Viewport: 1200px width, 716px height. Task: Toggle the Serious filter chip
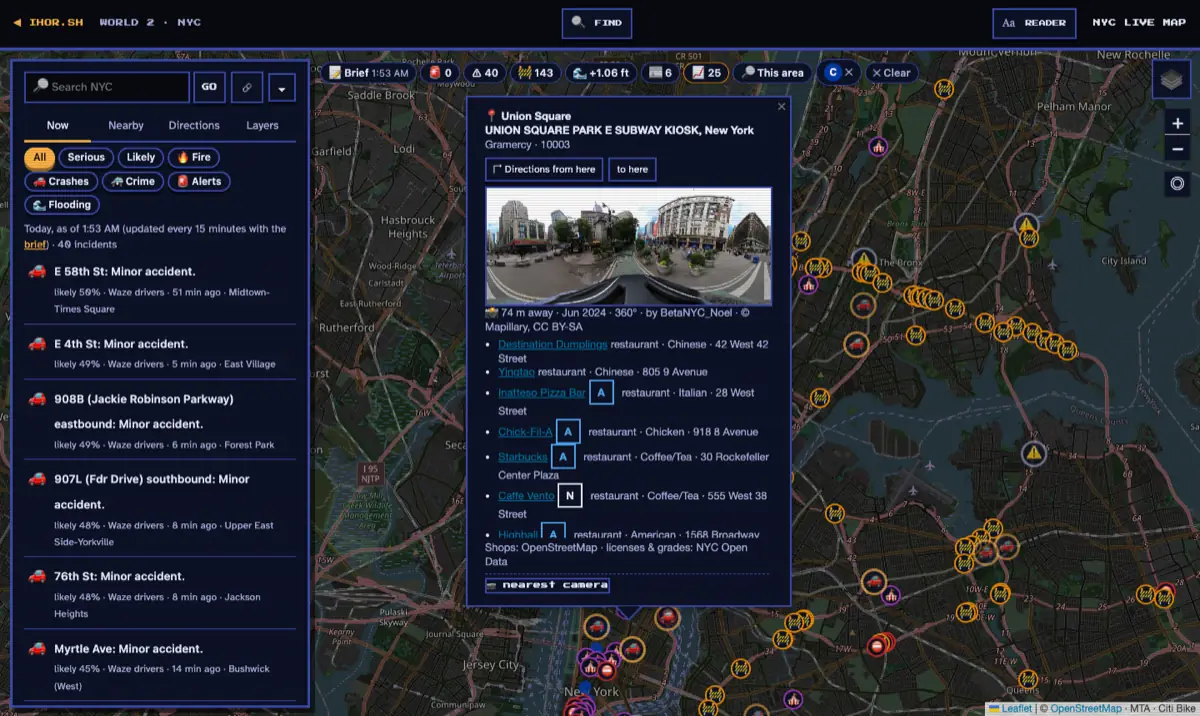[86, 157]
